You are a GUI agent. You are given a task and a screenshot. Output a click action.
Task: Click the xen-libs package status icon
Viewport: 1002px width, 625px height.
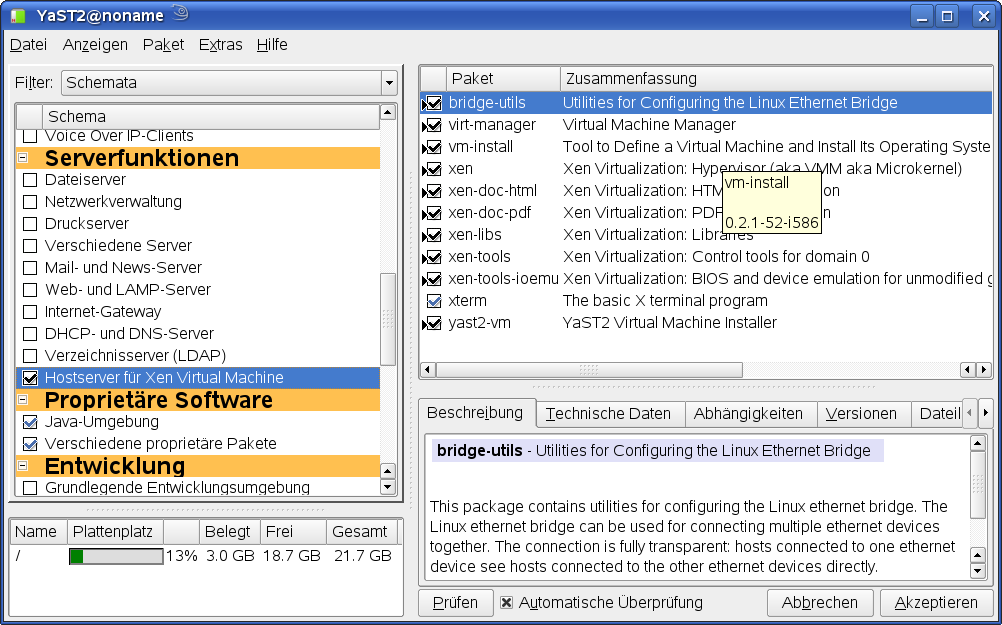point(433,235)
